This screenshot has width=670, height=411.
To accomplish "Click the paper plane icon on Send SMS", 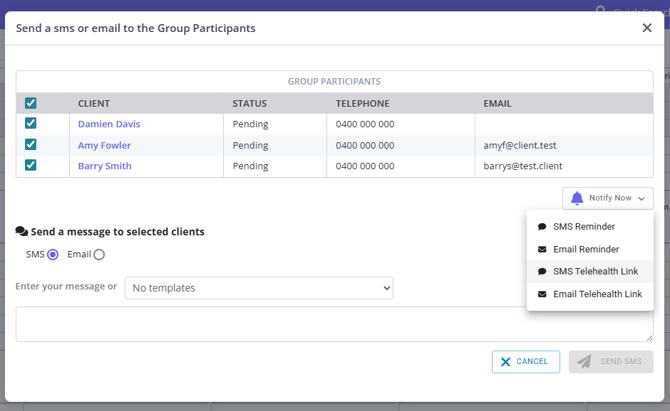I will pyautogui.click(x=584, y=361).
